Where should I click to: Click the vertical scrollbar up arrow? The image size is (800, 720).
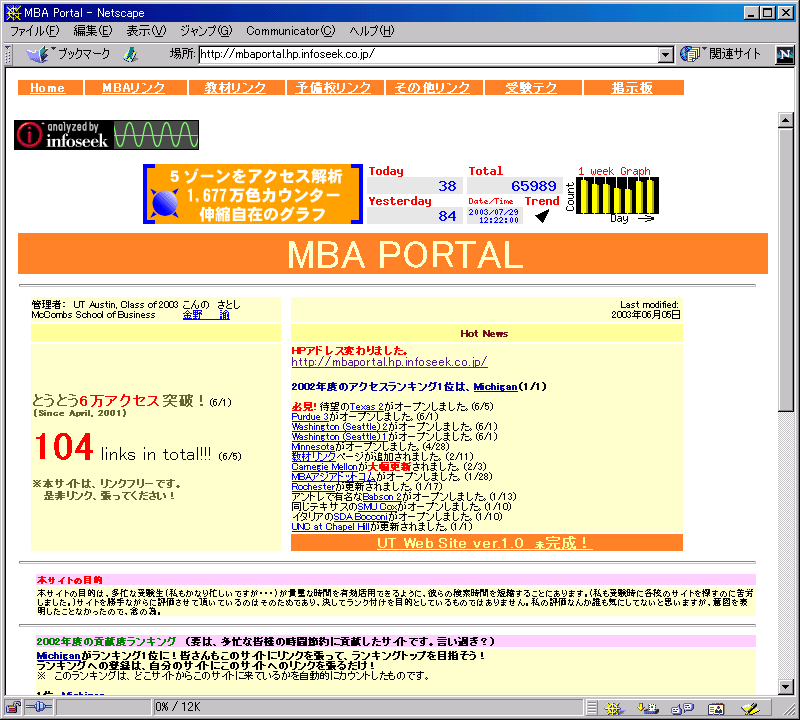point(785,120)
